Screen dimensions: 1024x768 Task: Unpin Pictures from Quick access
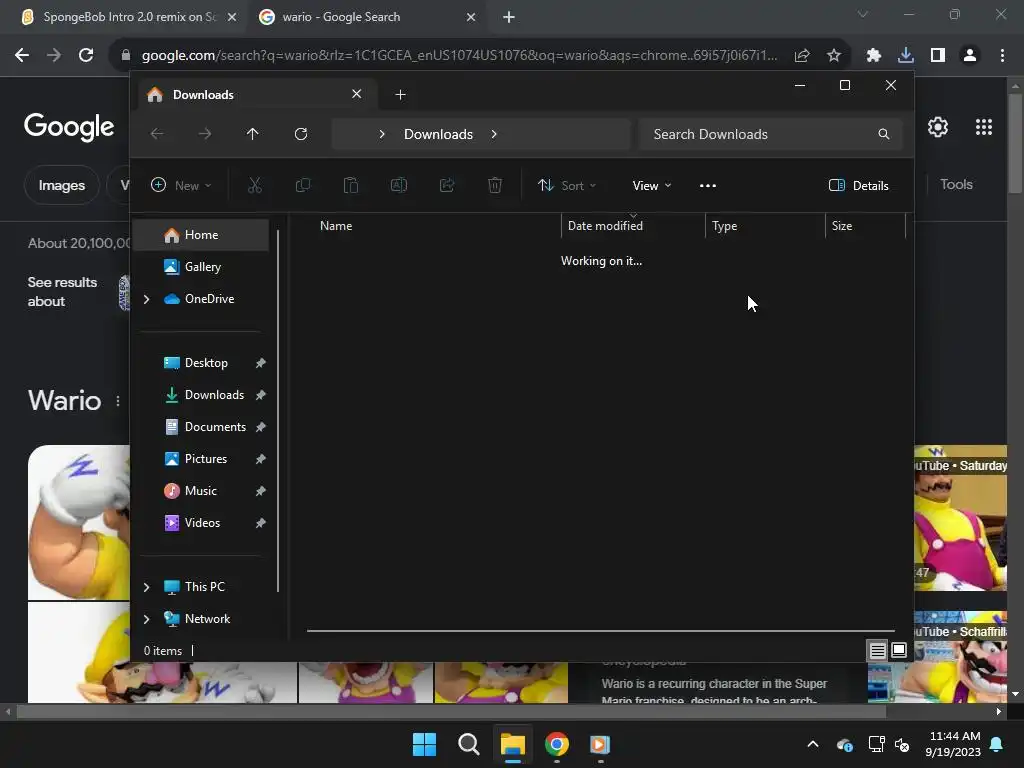click(261, 459)
